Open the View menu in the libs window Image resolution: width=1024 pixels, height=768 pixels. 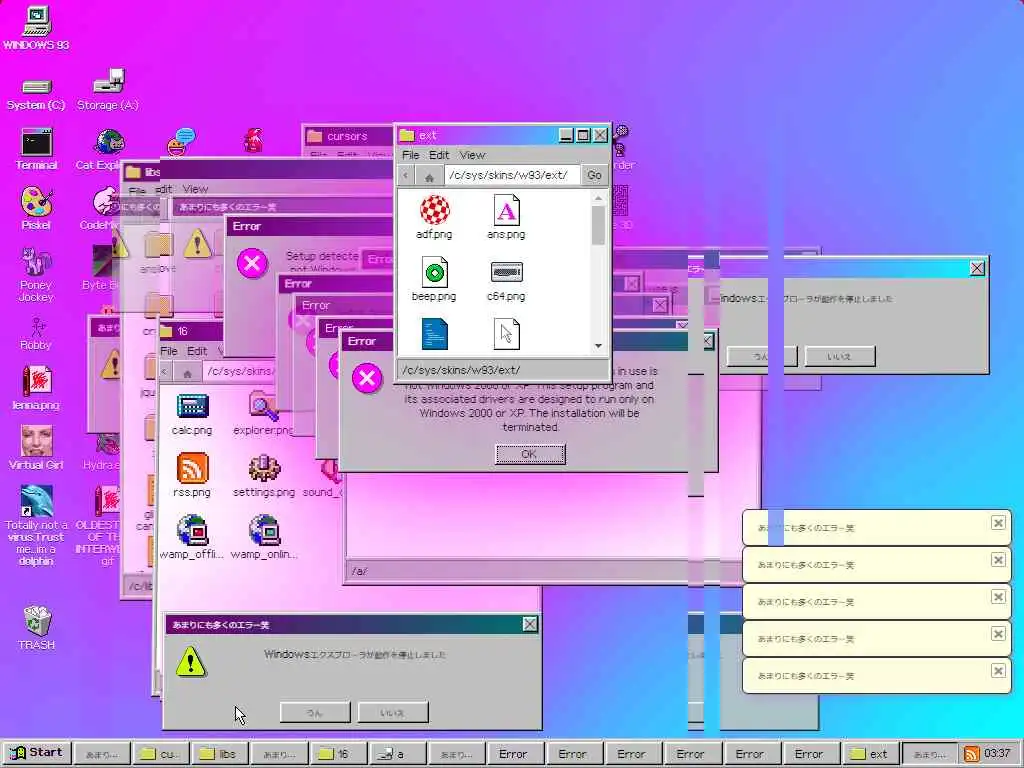tap(195, 189)
